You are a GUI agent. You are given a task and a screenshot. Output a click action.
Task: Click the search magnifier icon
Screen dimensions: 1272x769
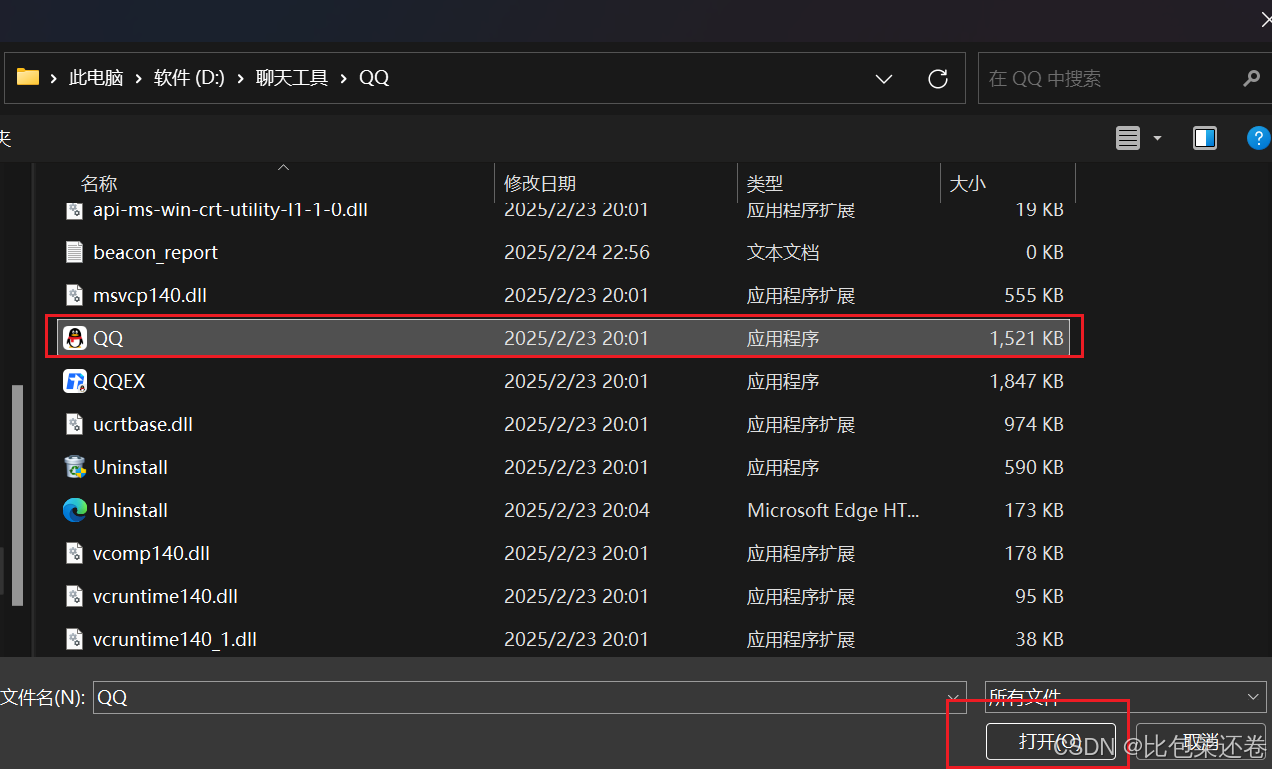1251,78
